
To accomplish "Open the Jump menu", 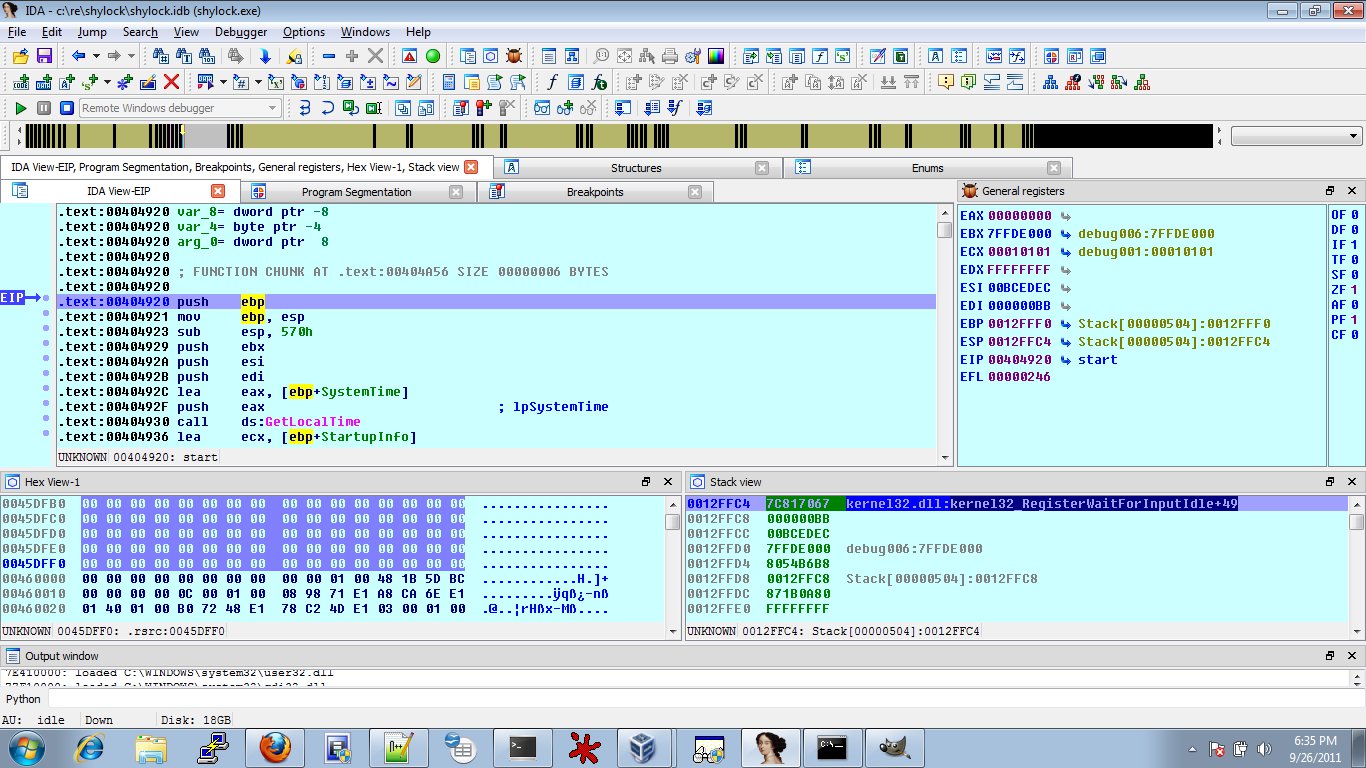I will pos(92,32).
